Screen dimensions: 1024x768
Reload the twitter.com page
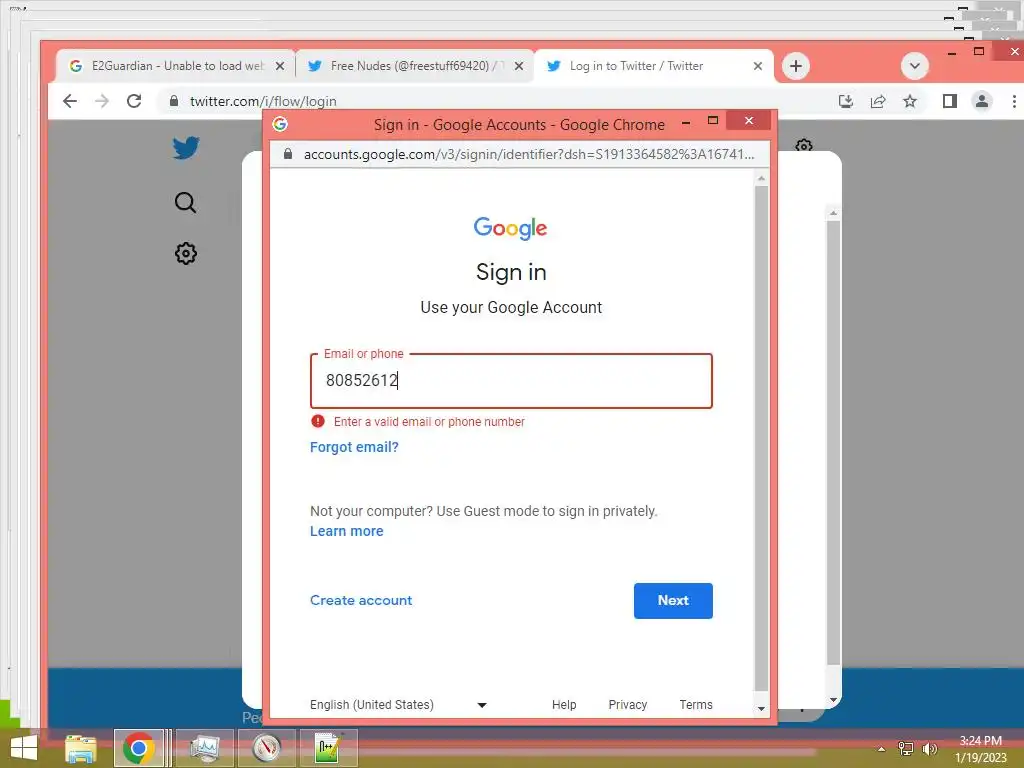point(134,101)
